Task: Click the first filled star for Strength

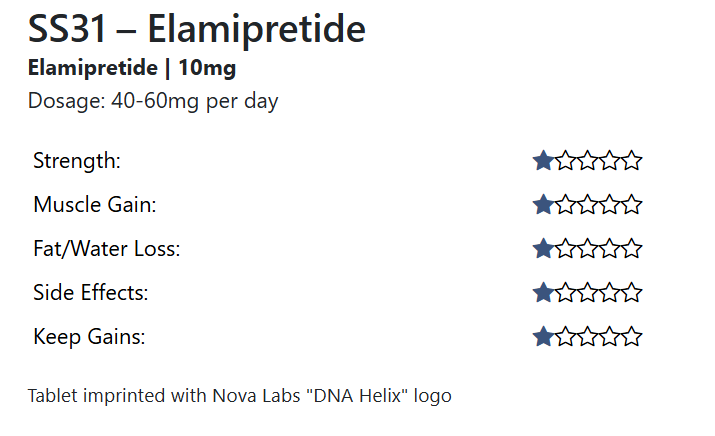Action: coord(544,160)
